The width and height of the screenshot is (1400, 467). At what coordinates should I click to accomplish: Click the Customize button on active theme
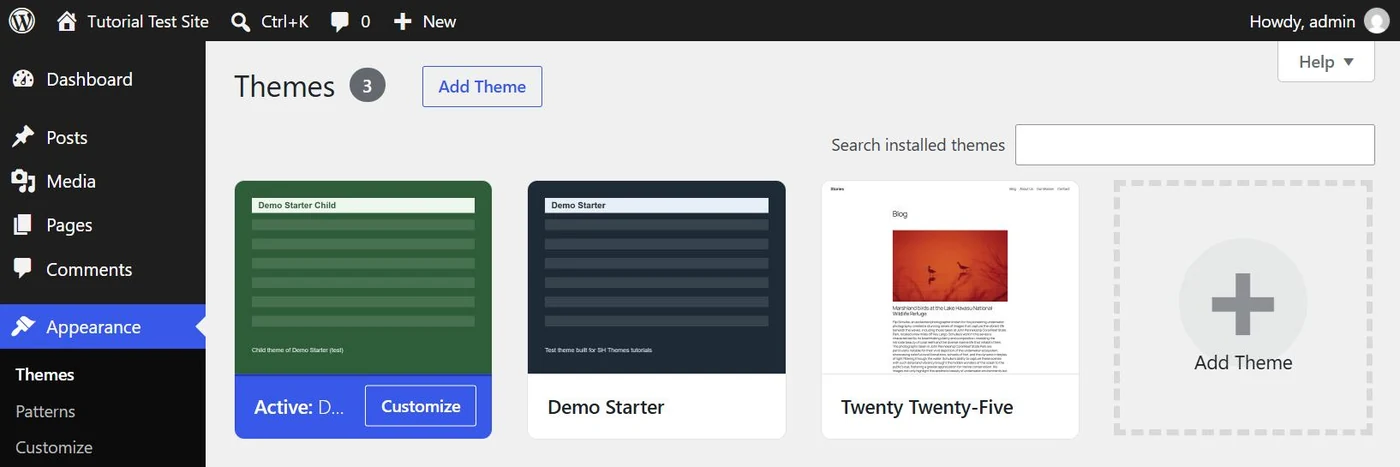point(421,406)
